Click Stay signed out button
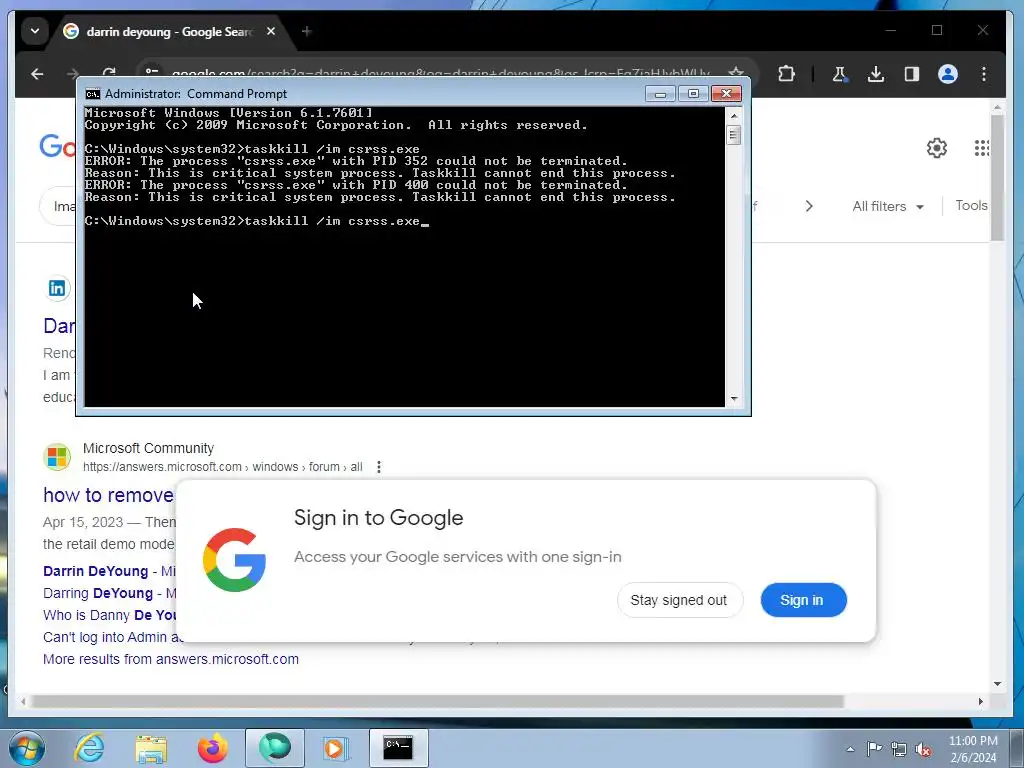The width and height of the screenshot is (1024, 768). tap(679, 600)
